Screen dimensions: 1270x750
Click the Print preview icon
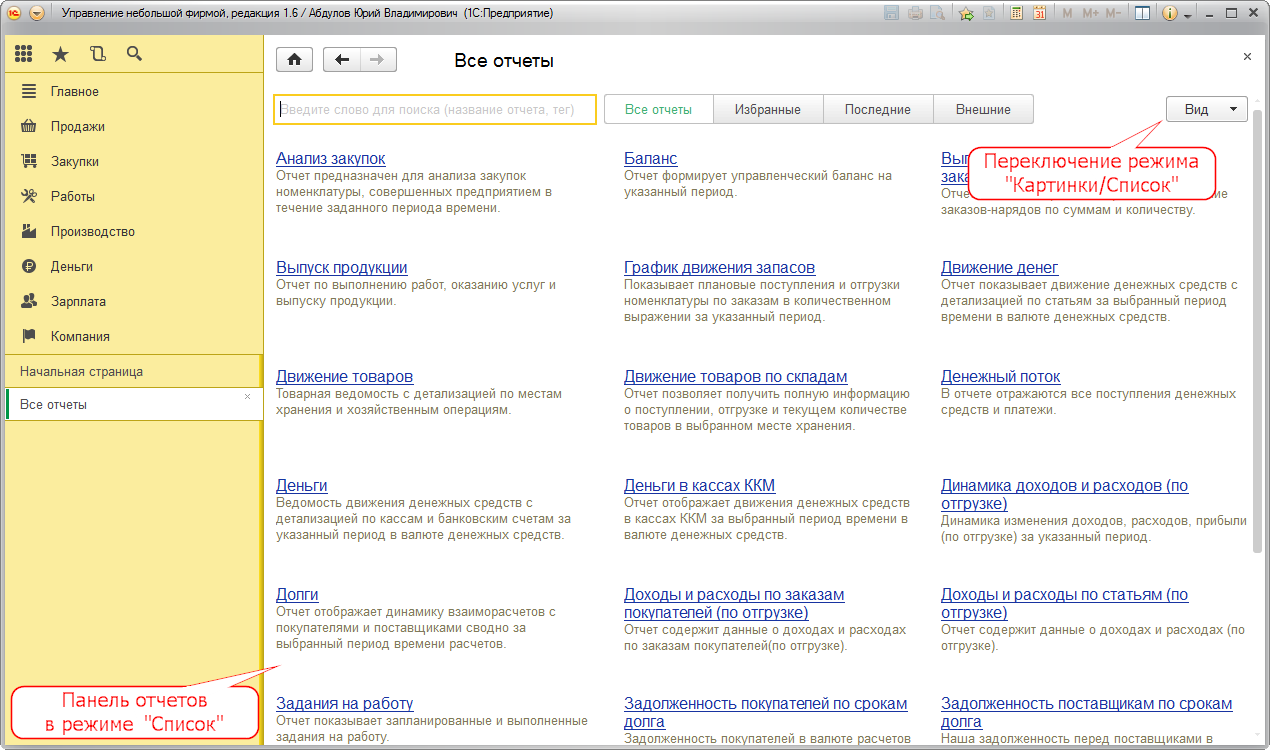tap(937, 14)
